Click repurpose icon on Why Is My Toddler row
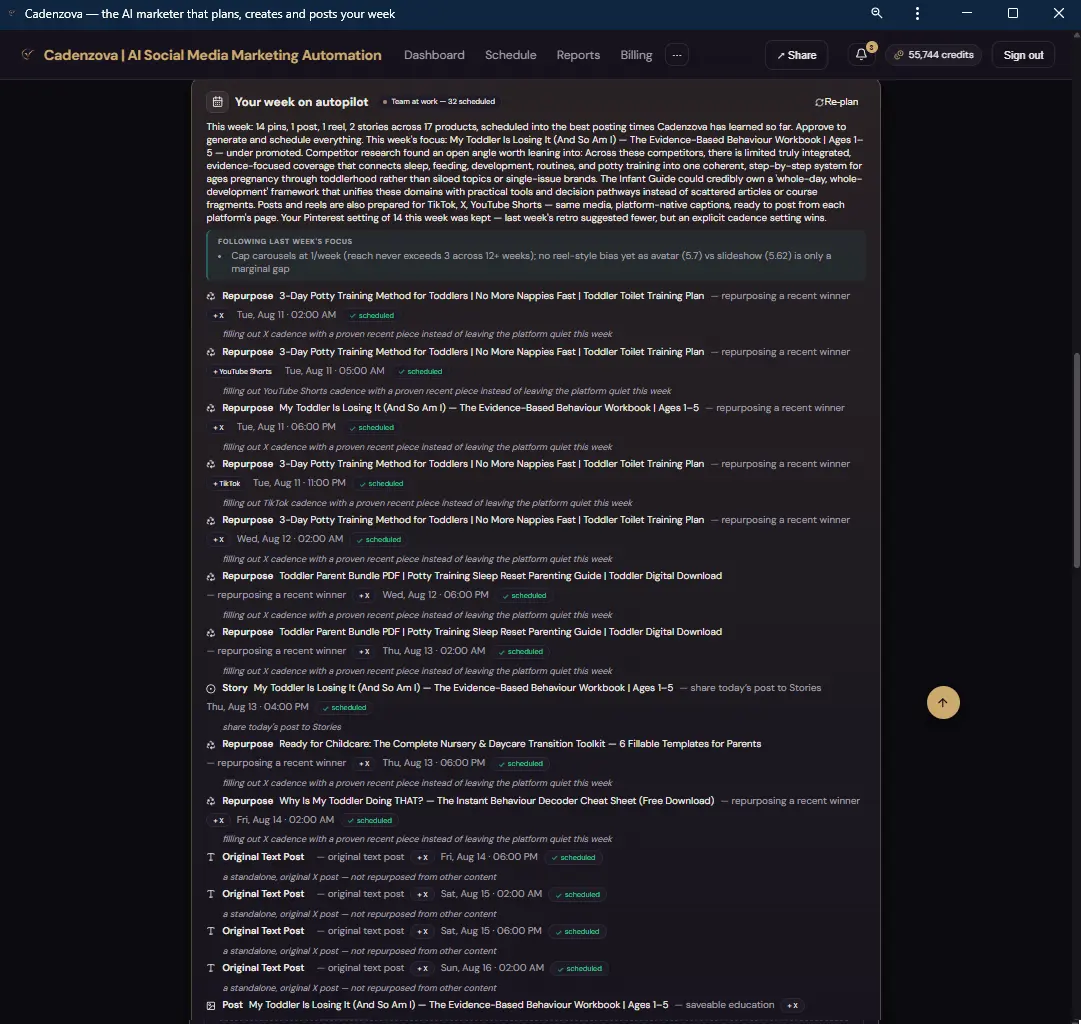Image resolution: width=1081 pixels, height=1024 pixels. click(x=211, y=801)
